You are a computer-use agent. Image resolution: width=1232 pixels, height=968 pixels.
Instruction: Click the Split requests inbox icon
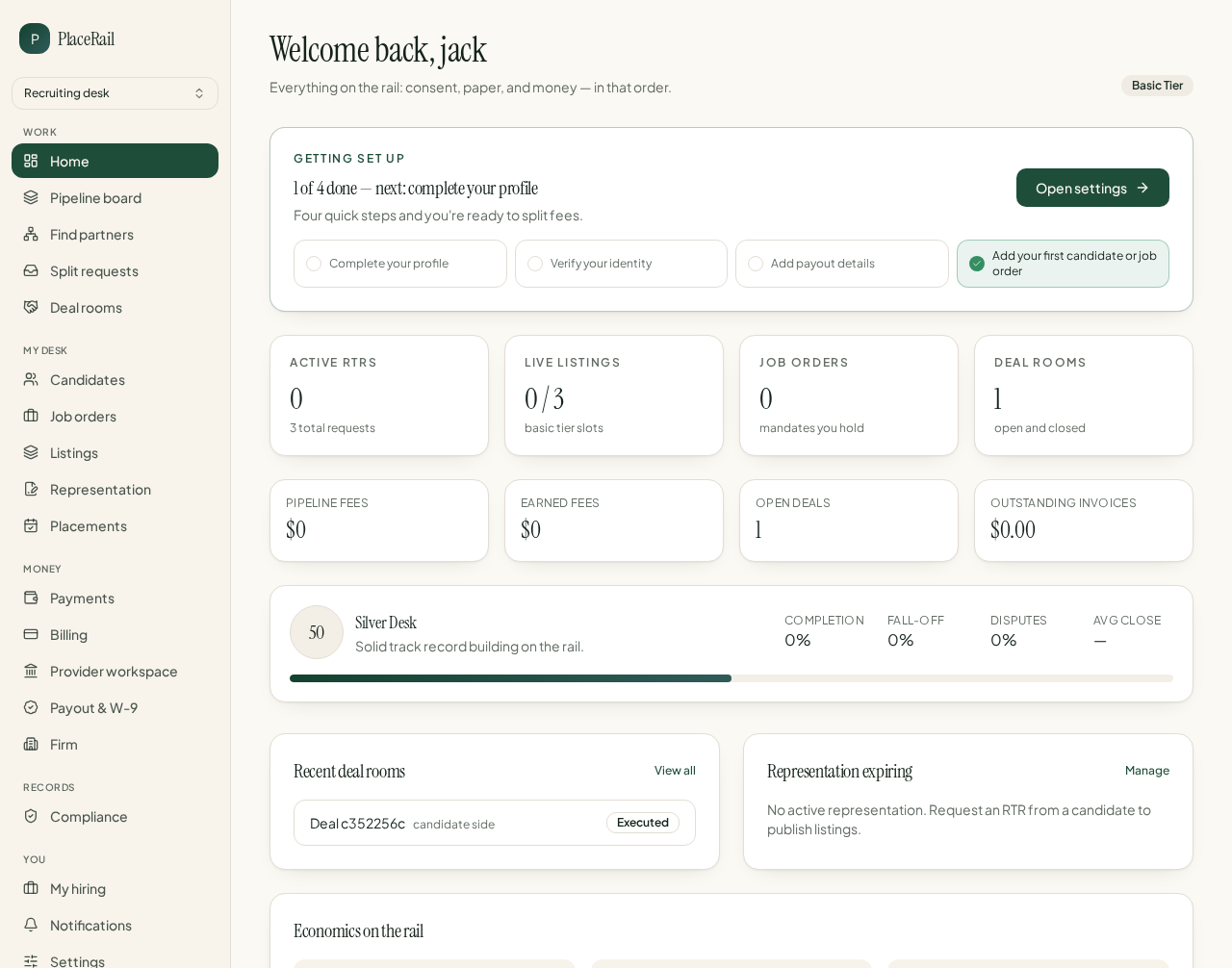31,270
